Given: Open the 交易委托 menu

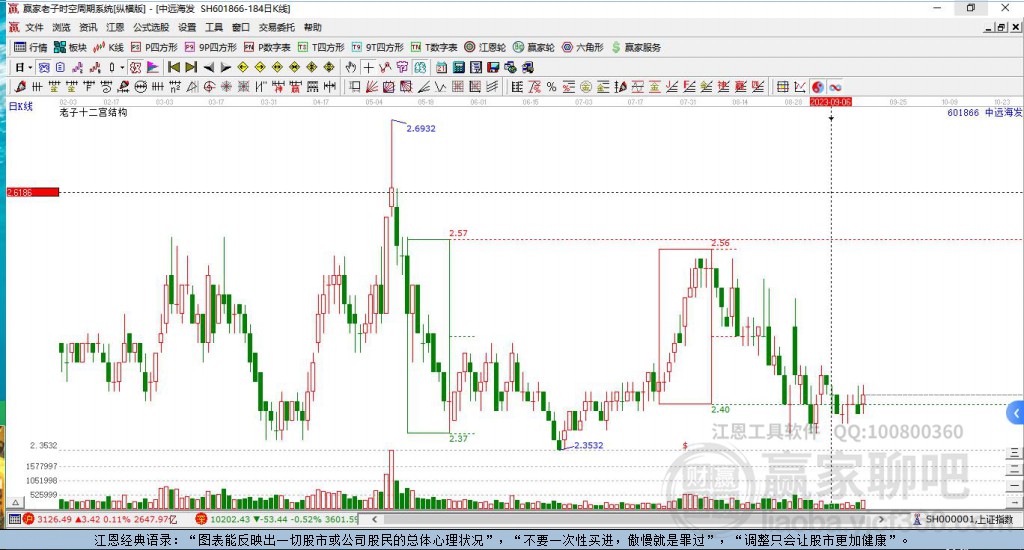Looking at the screenshot, I should pos(277,27).
